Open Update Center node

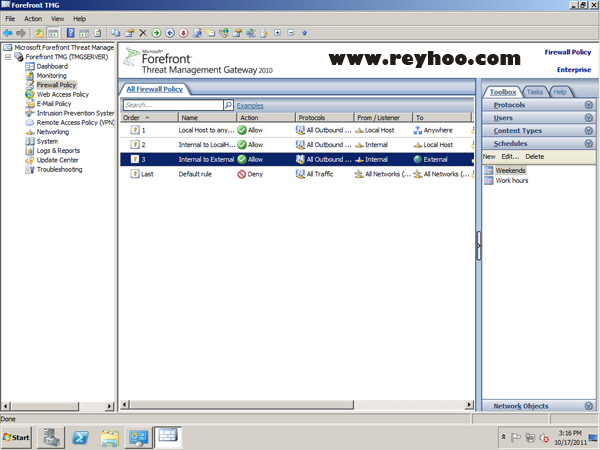(x=57, y=160)
